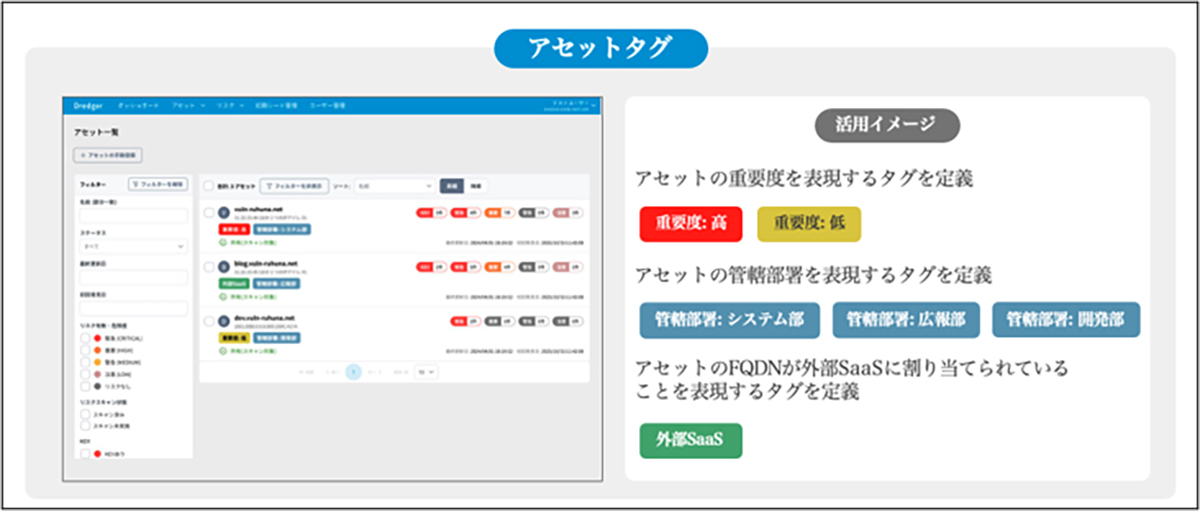This screenshot has width=1200, height=511.
Task: Click the アセット一覧 page heading
Action: coord(97,132)
